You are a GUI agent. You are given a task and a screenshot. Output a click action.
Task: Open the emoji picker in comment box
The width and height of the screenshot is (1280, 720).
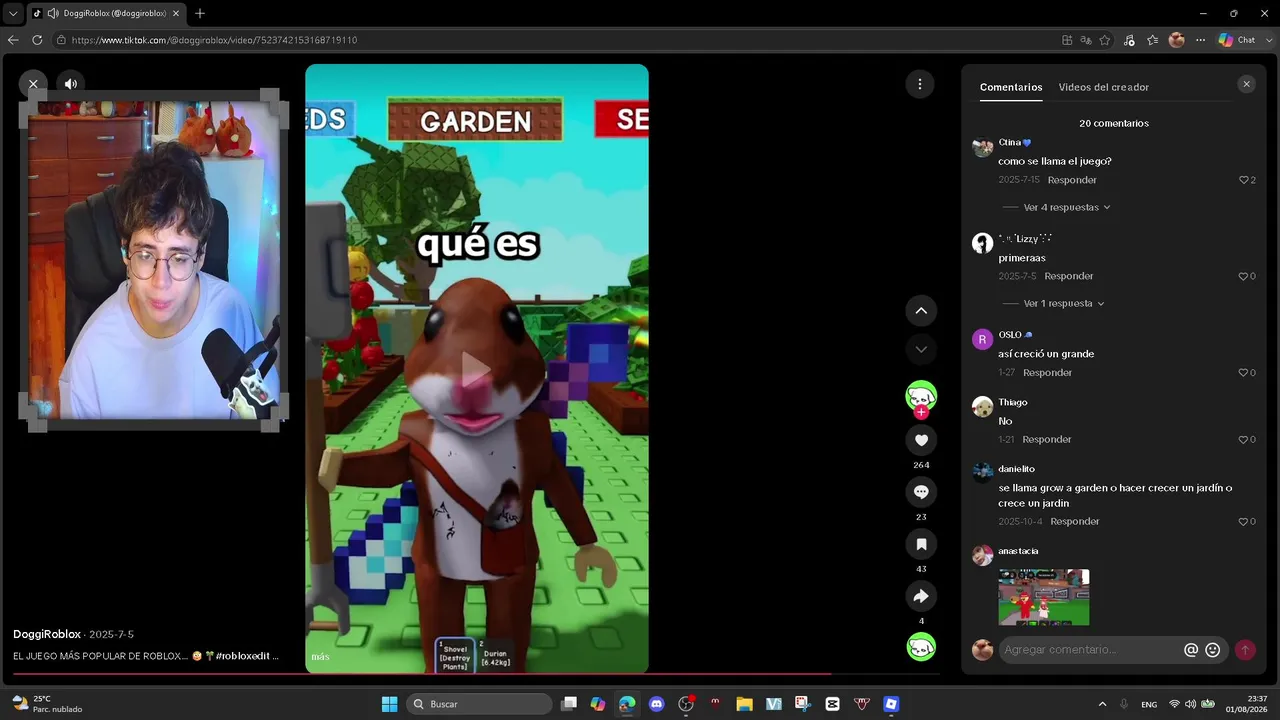pos(1213,650)
